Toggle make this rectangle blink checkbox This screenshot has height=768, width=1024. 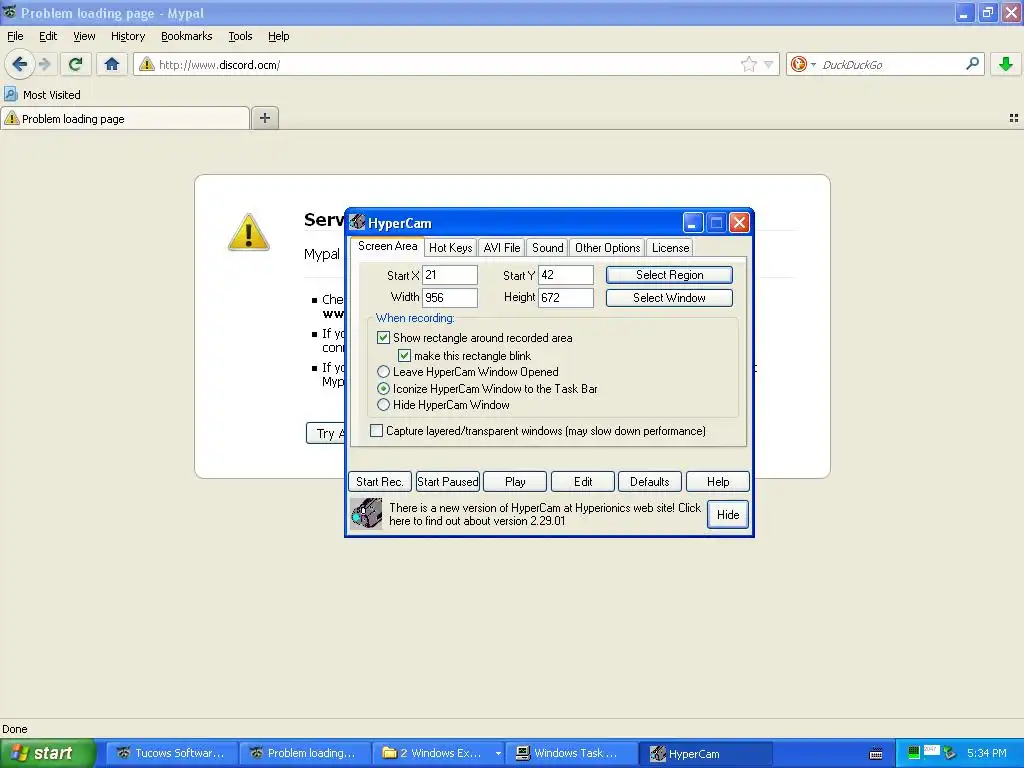click(x=404, y=356)
